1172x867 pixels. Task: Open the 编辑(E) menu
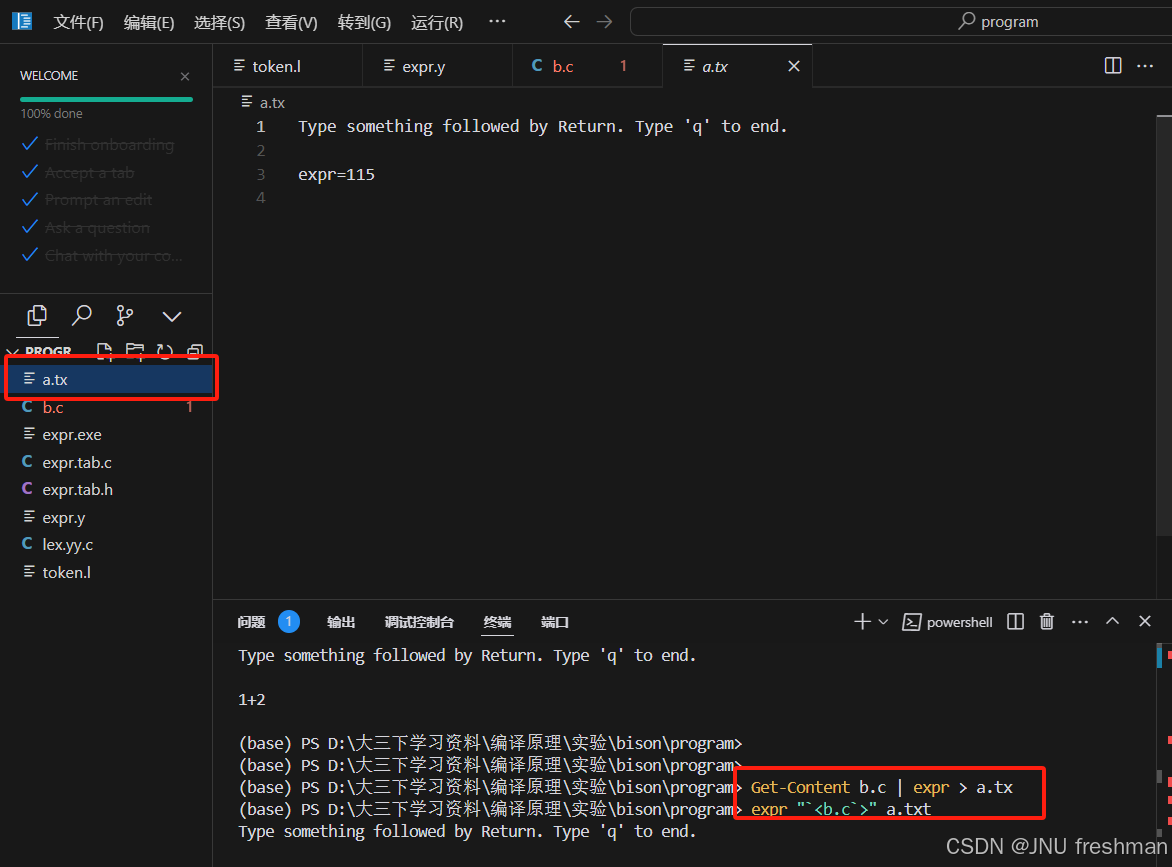[x=149, y=22]
